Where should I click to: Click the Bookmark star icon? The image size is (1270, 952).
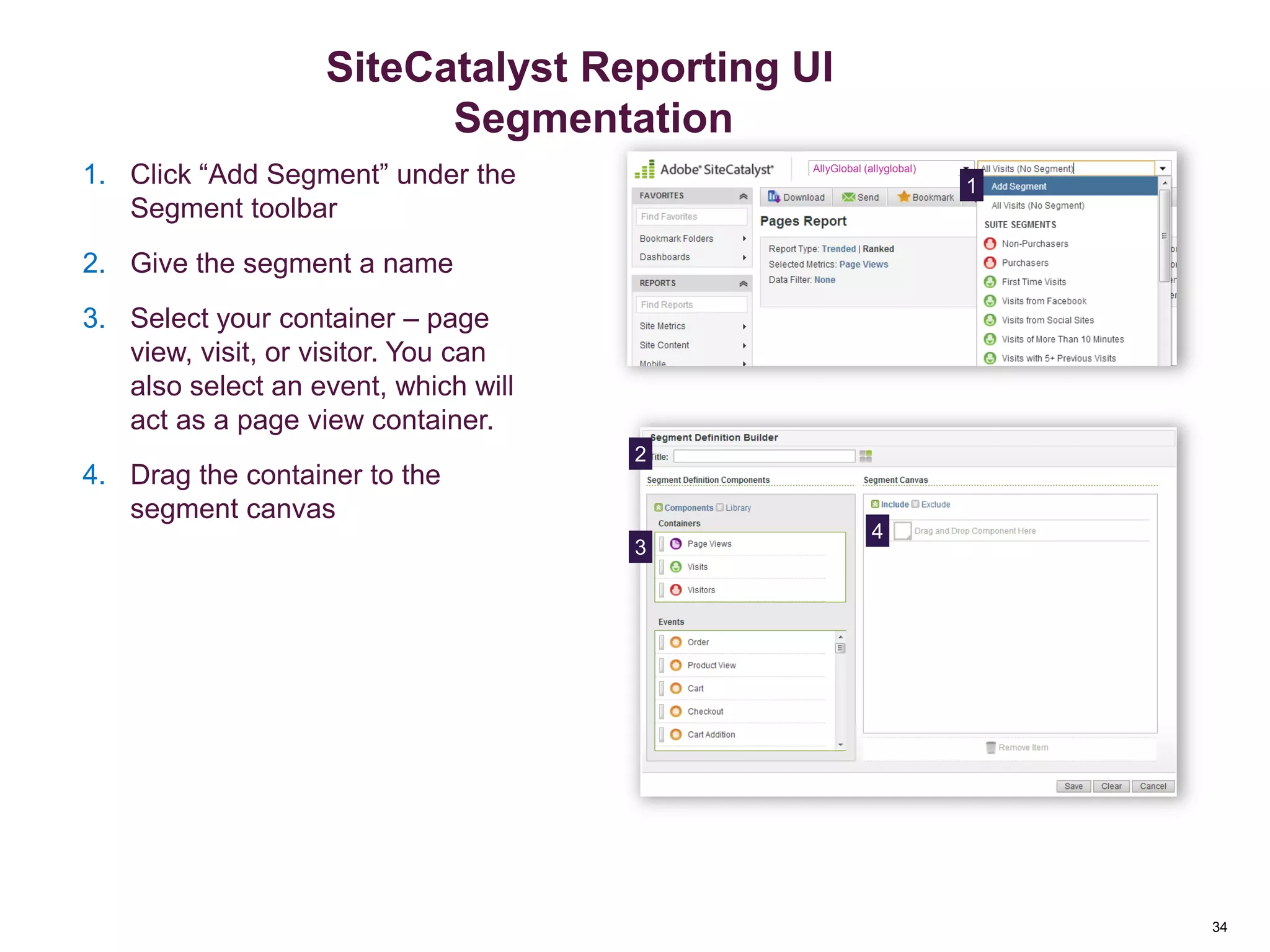[x=904, y=196]
